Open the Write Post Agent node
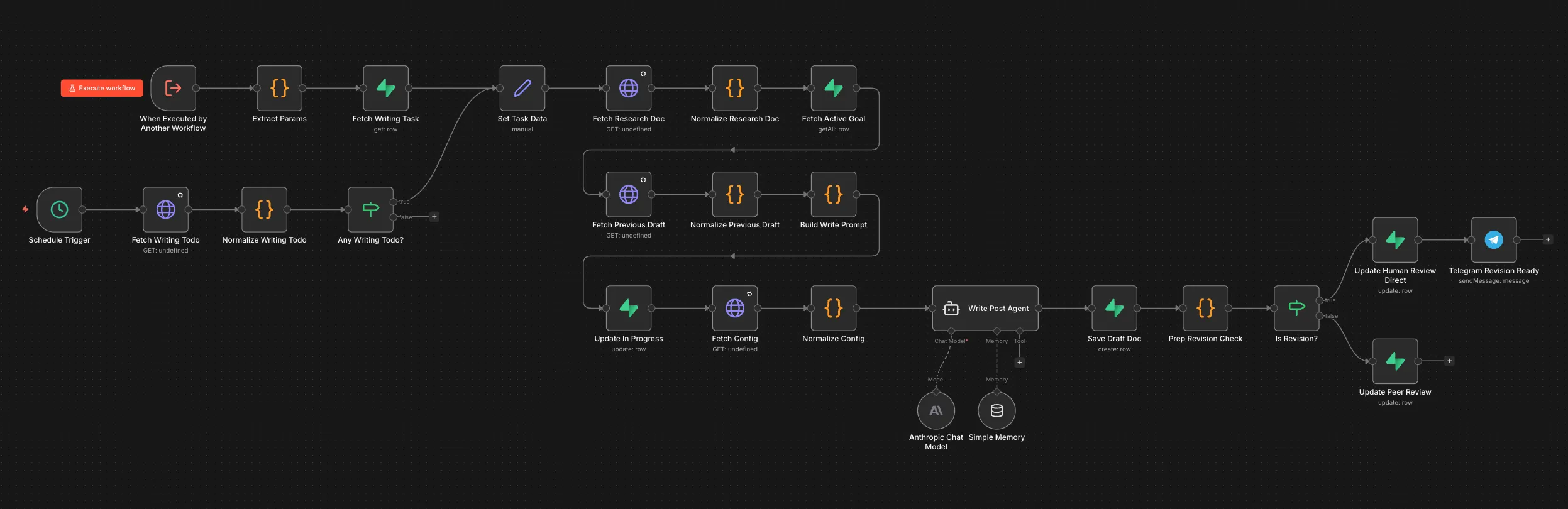 pos(985,309)
